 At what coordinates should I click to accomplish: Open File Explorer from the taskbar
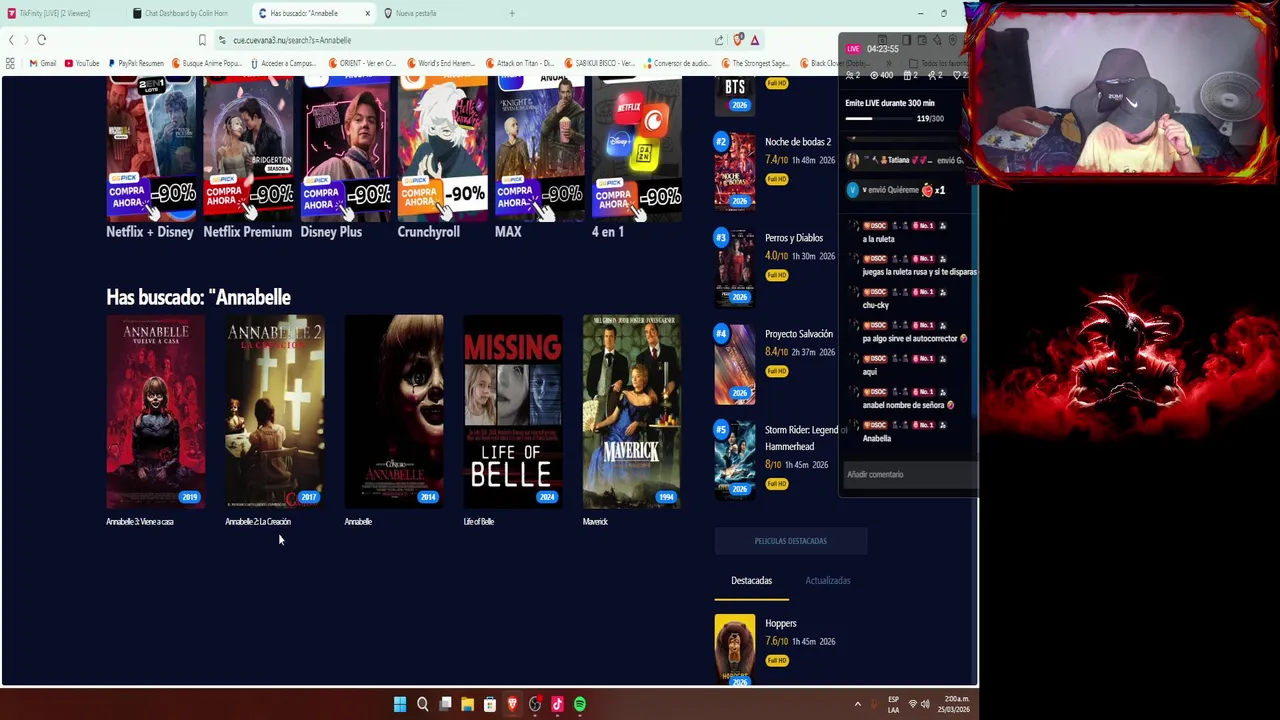coord(467,705)
